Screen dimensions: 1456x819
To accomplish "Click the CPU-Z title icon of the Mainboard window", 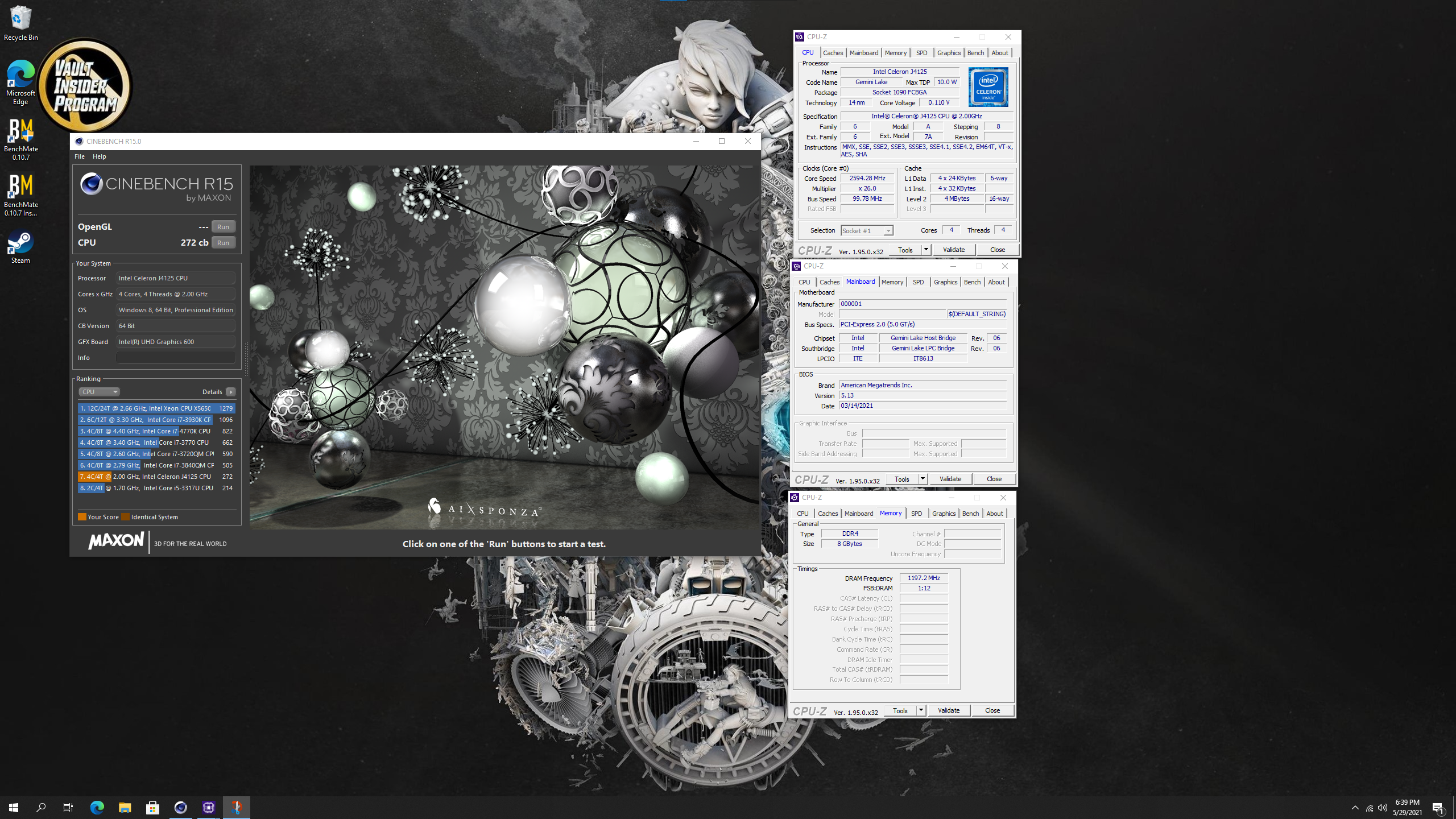I will pyautogui.click(x=796, y=266).
